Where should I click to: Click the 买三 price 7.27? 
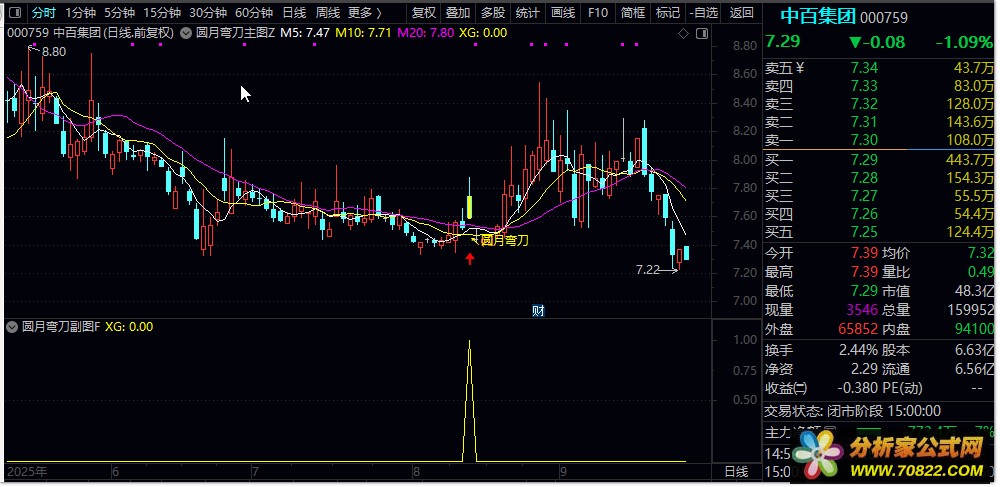point(864,196)
